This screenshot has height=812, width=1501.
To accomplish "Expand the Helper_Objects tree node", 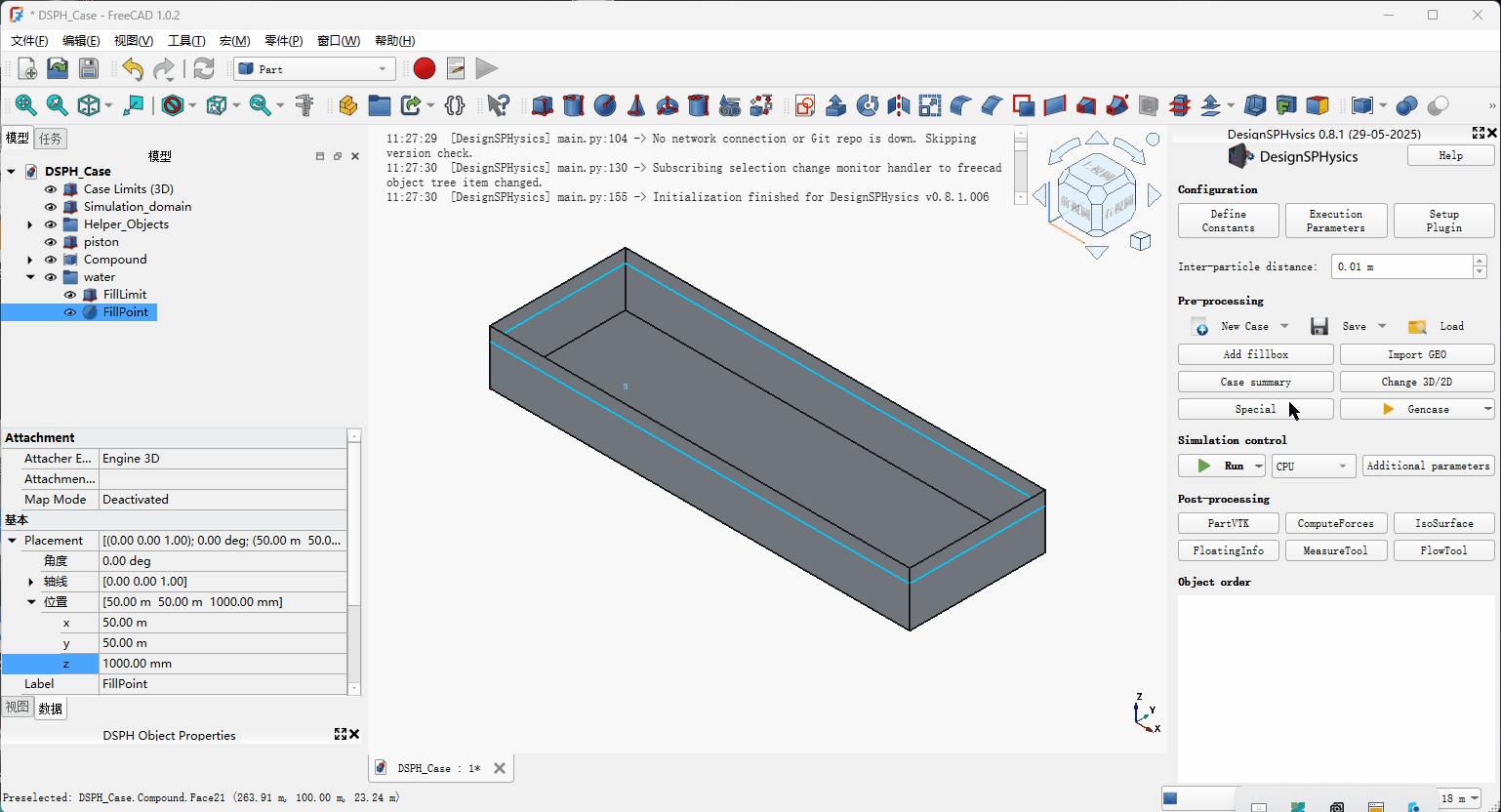I will [30, 224].
